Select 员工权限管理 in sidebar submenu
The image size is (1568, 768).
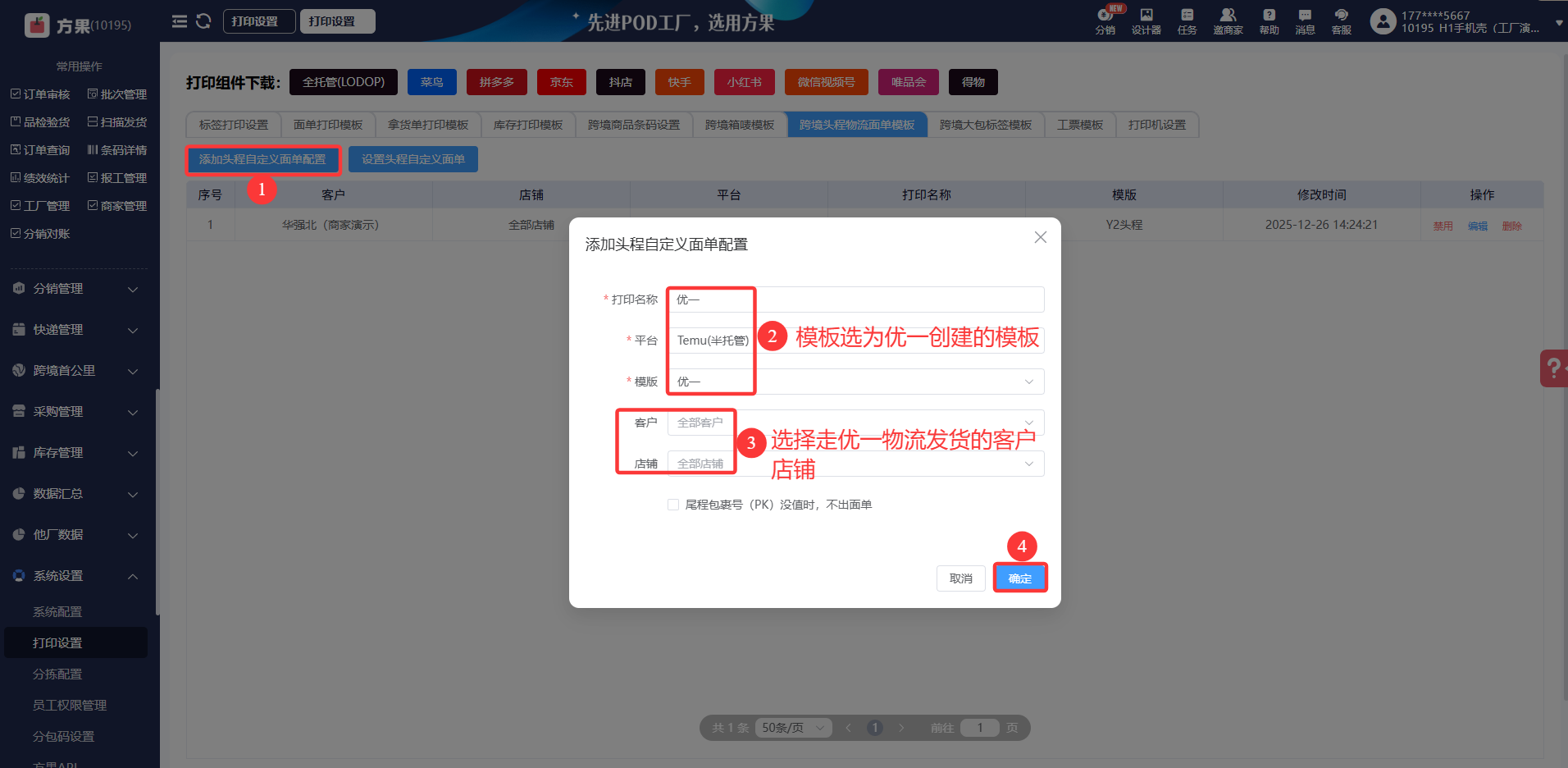point(70,706)
